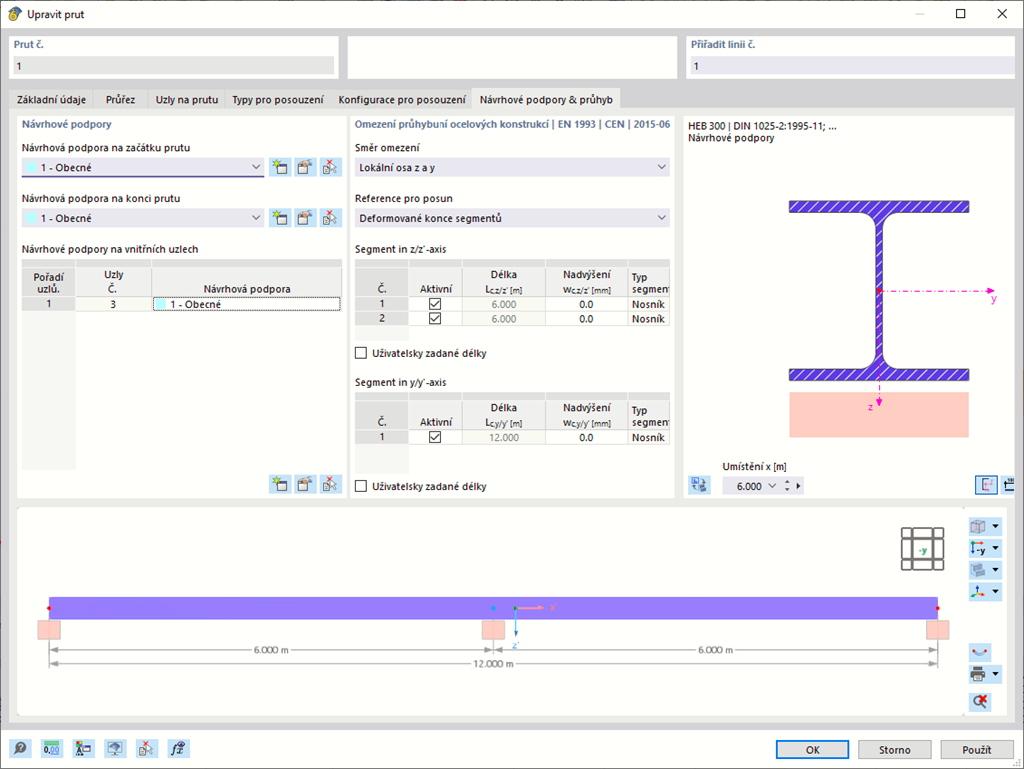The image size is (1024, 769).
Task: Click the red deformation curve icon
Action: click(979, 652)
